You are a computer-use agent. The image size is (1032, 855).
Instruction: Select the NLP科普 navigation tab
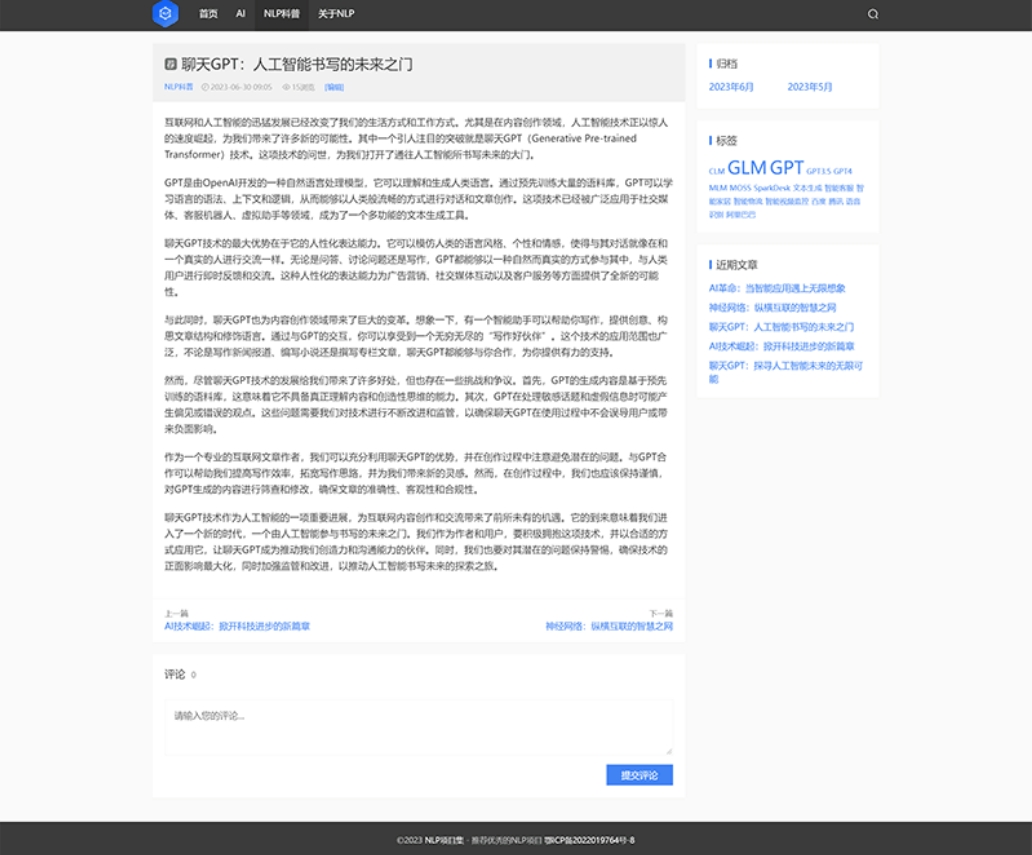[281, 13]
